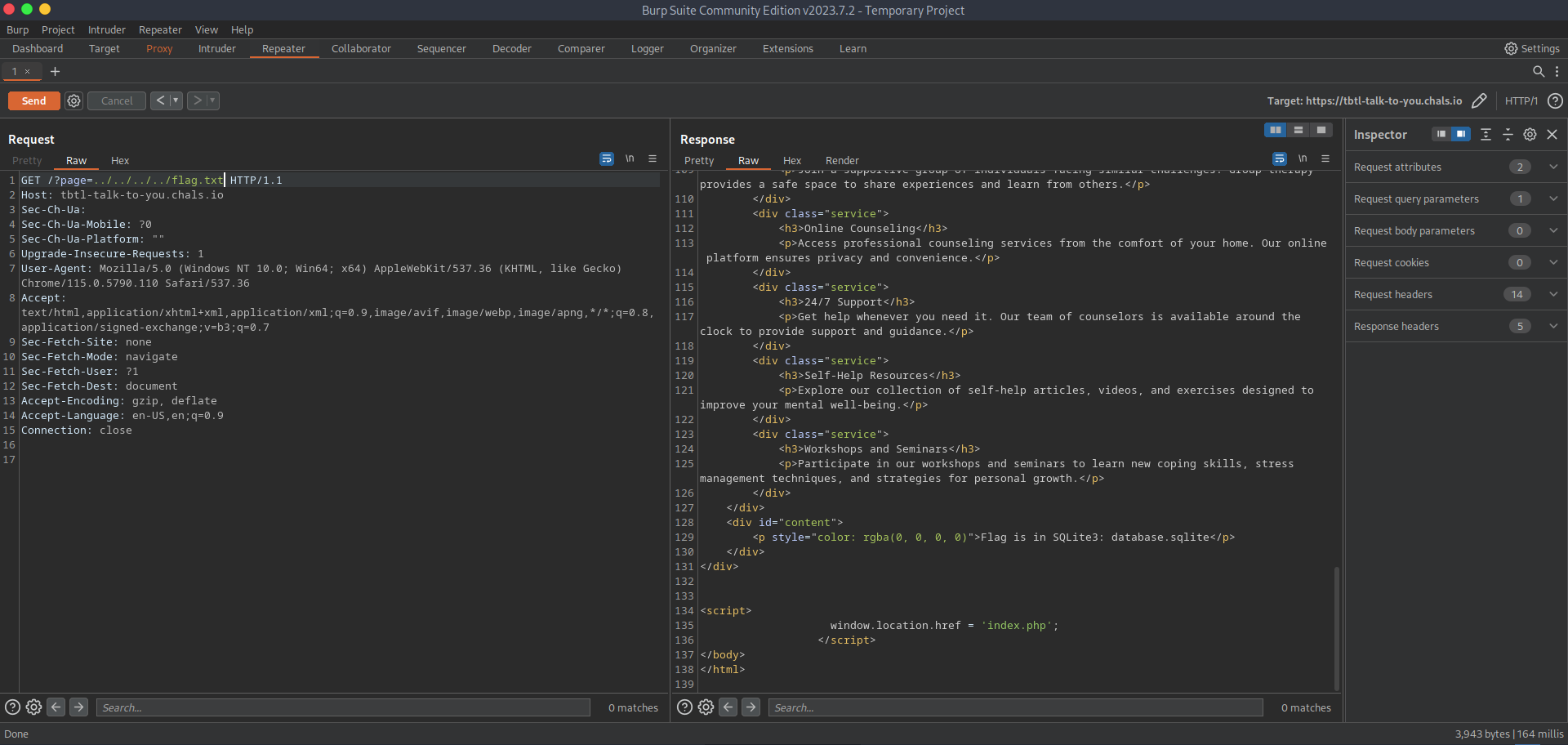Edit the target with pencil icon
Screen dimensions: 1568x745
[x=1479, y=100]
